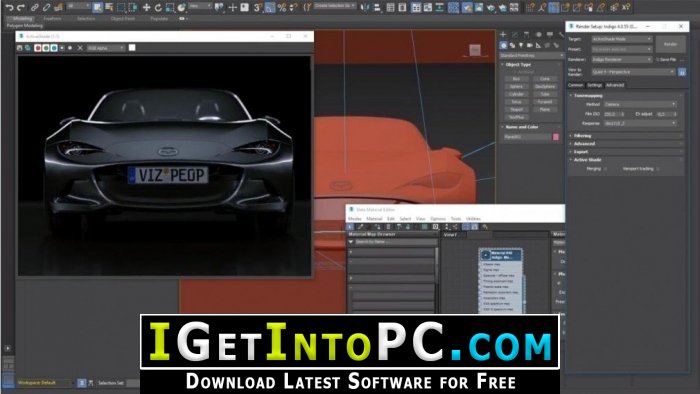Select the Cameras category icon in Create panel
This screenshot has height=394, width=700.
click(529, 45)
